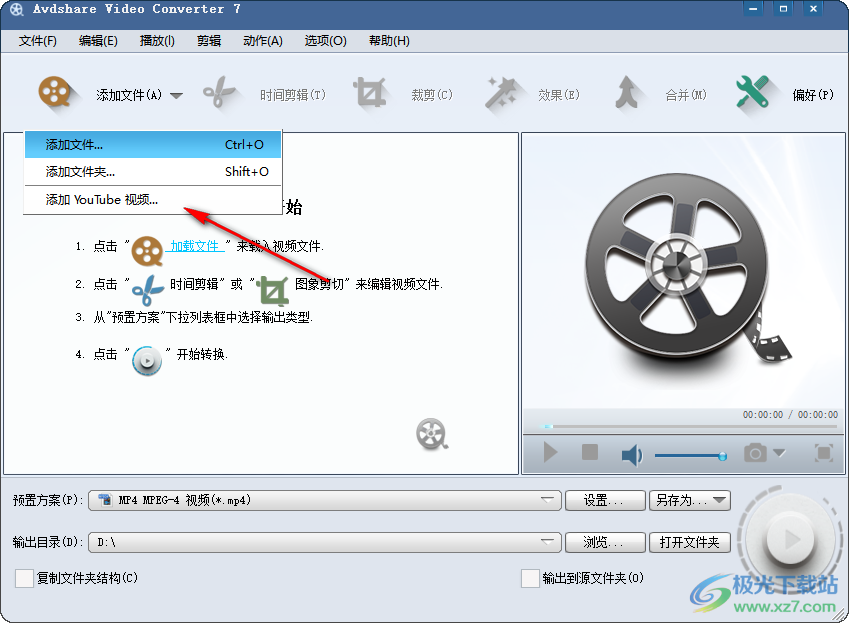Click the 00:00:00 / 00:00:00 time display
The height and width of the screenshot is (623, 849).
click(x=790, y=415)
